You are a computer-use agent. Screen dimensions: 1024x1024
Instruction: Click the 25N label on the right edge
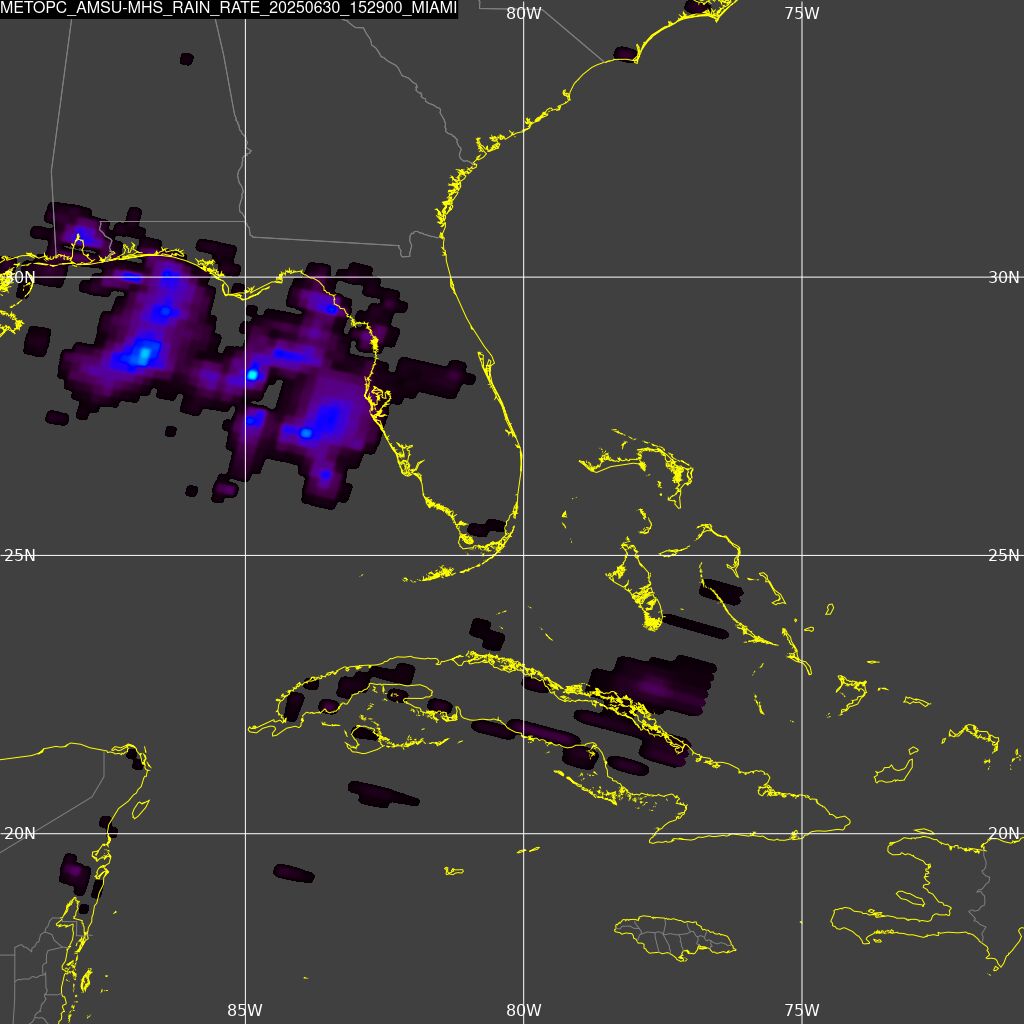pyautogui.click(x=1003, y=556)
